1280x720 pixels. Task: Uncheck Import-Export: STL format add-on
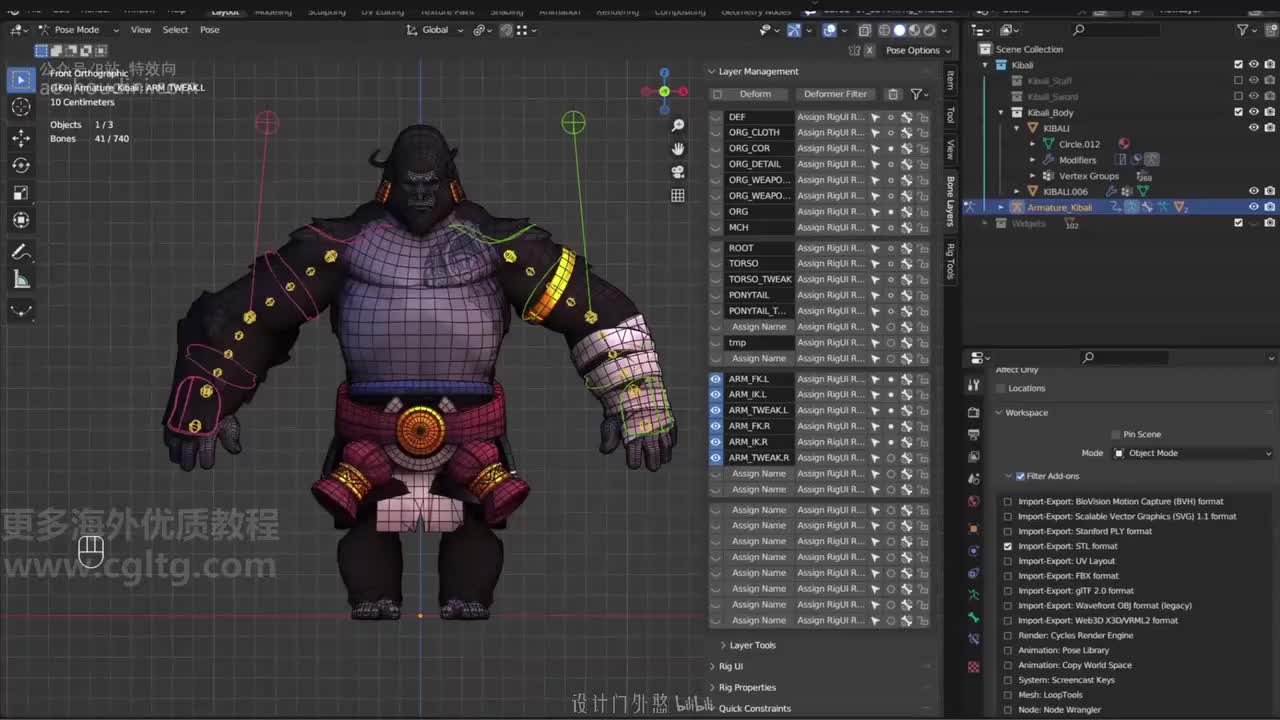coord(1008,546)
